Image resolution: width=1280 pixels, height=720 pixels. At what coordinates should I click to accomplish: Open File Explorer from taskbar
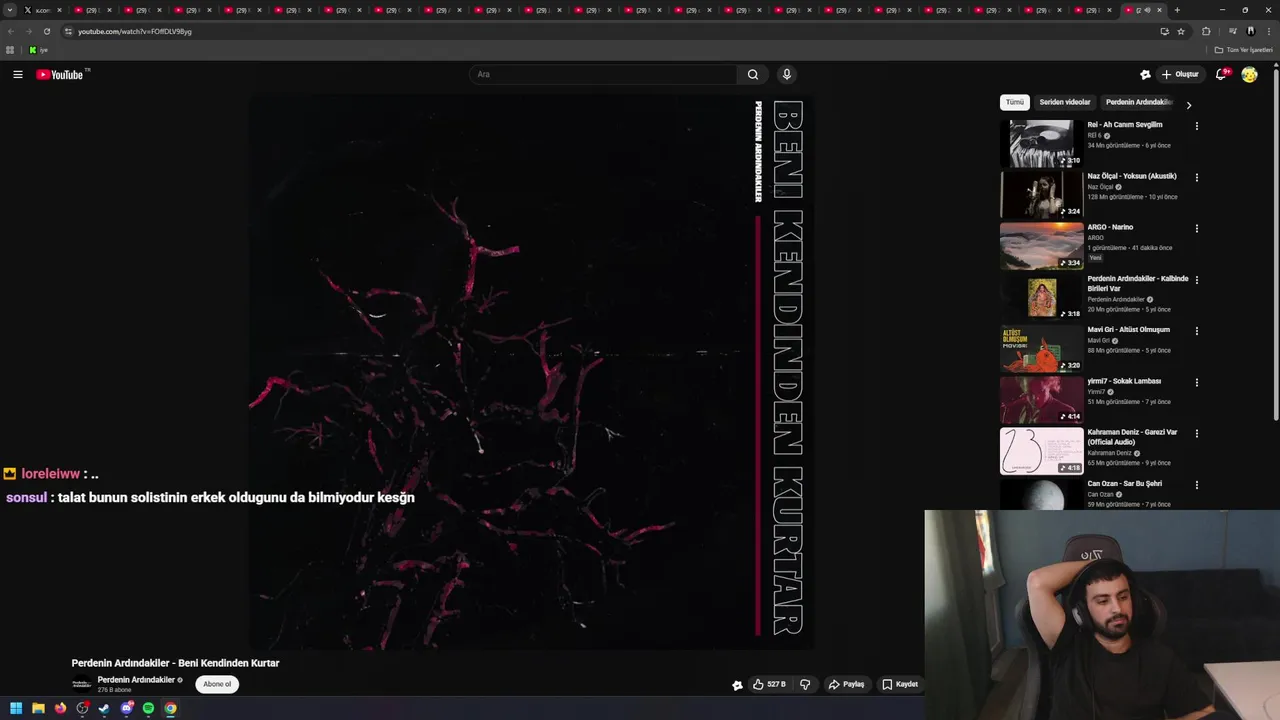tap(38, 708)
